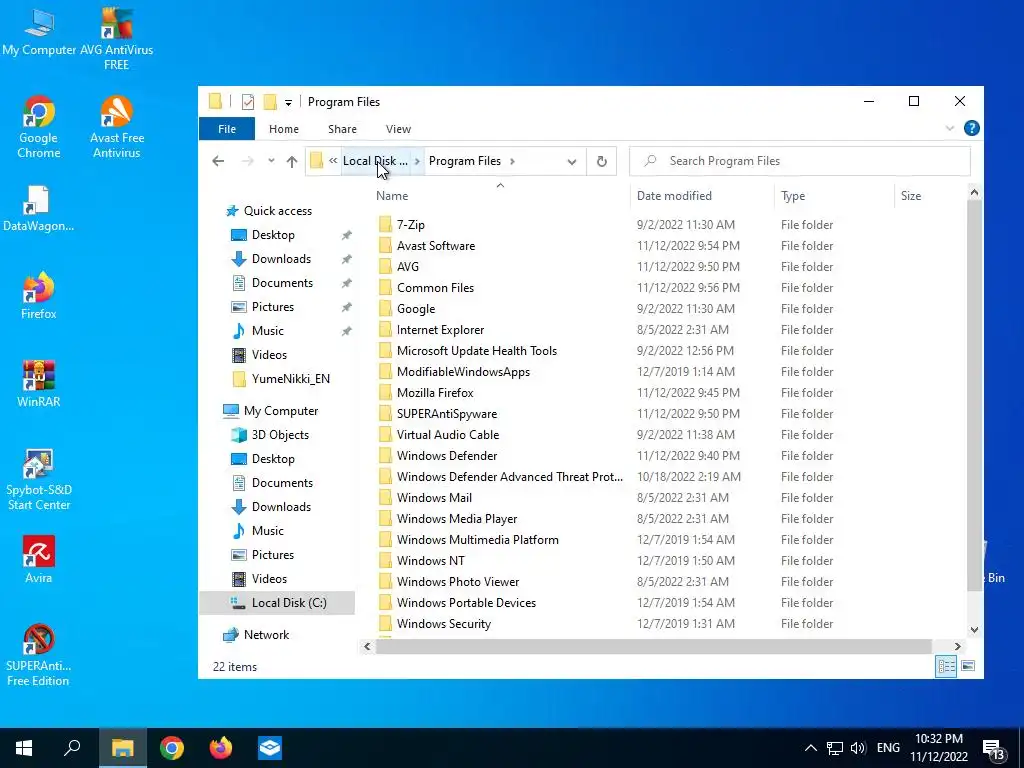This screenshot has width=1024, height=768.
Task: Select Network in navigation pane
Action: click(x=266, y=635)
